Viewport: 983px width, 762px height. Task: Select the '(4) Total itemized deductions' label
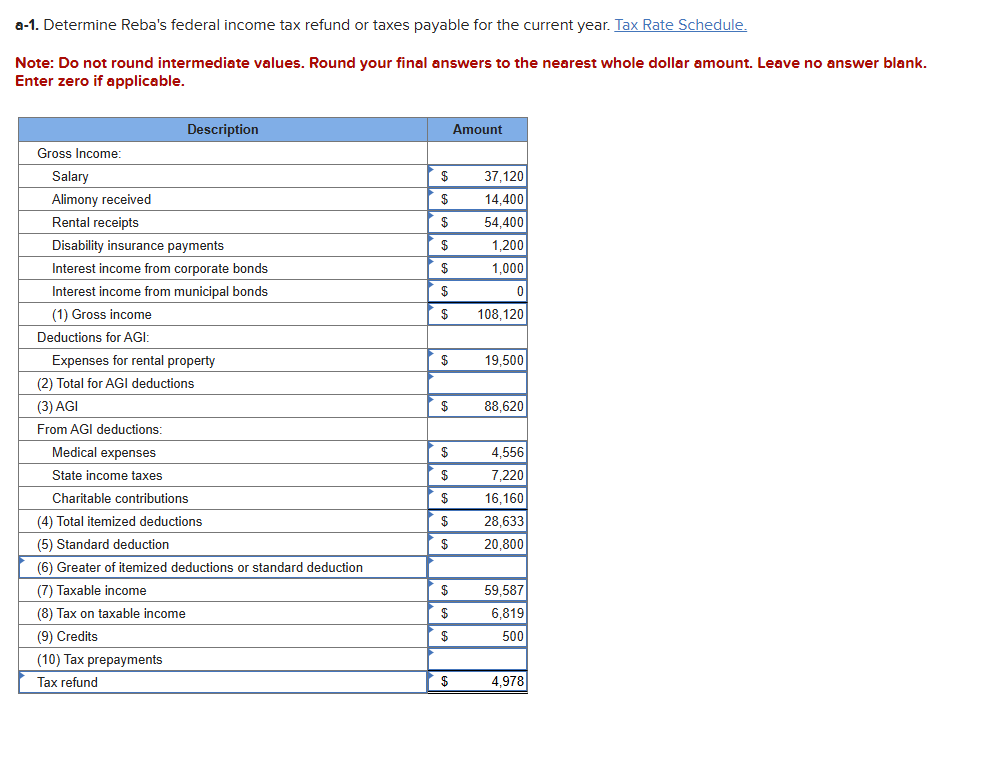pos(120,521)
